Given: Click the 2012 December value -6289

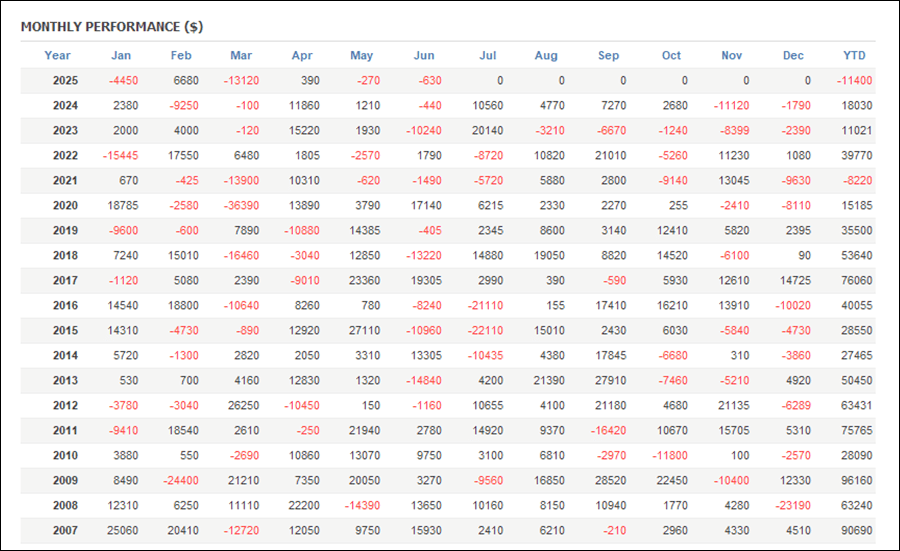Looking at the screenshot, I should (x=796, y=405).
